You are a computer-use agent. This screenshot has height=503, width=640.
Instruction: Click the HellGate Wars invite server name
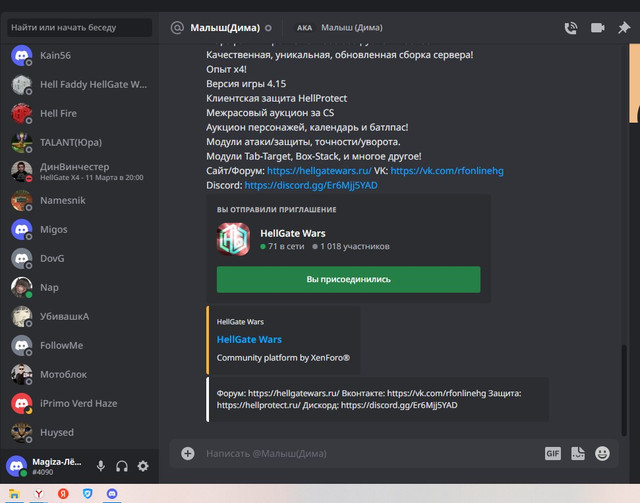(x=293, y=233)
